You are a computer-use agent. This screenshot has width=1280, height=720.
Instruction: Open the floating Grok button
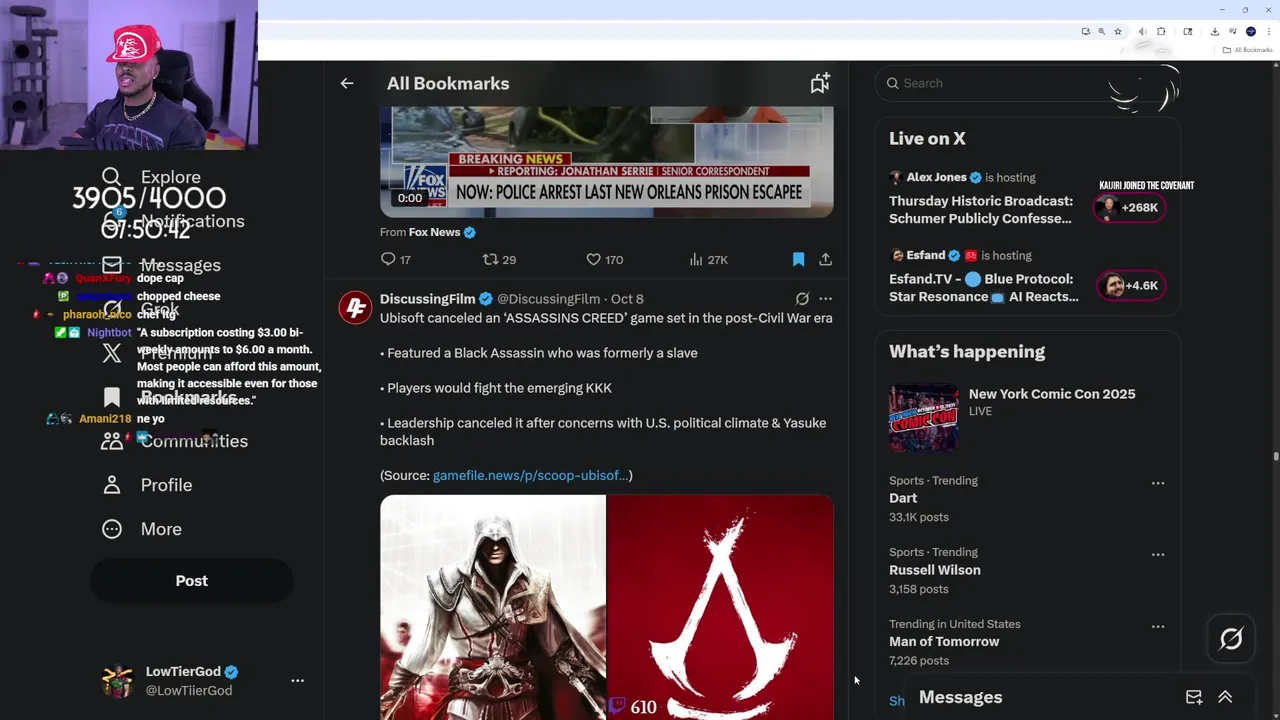(x=1231, y=639)
